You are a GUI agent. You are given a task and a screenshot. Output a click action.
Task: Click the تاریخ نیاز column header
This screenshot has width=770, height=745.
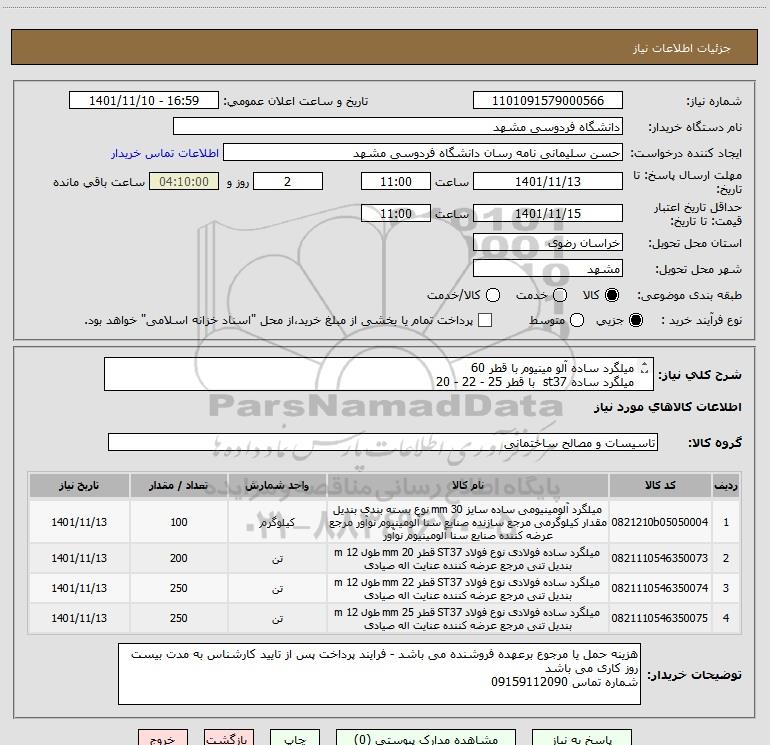click(x=79, y=485)
